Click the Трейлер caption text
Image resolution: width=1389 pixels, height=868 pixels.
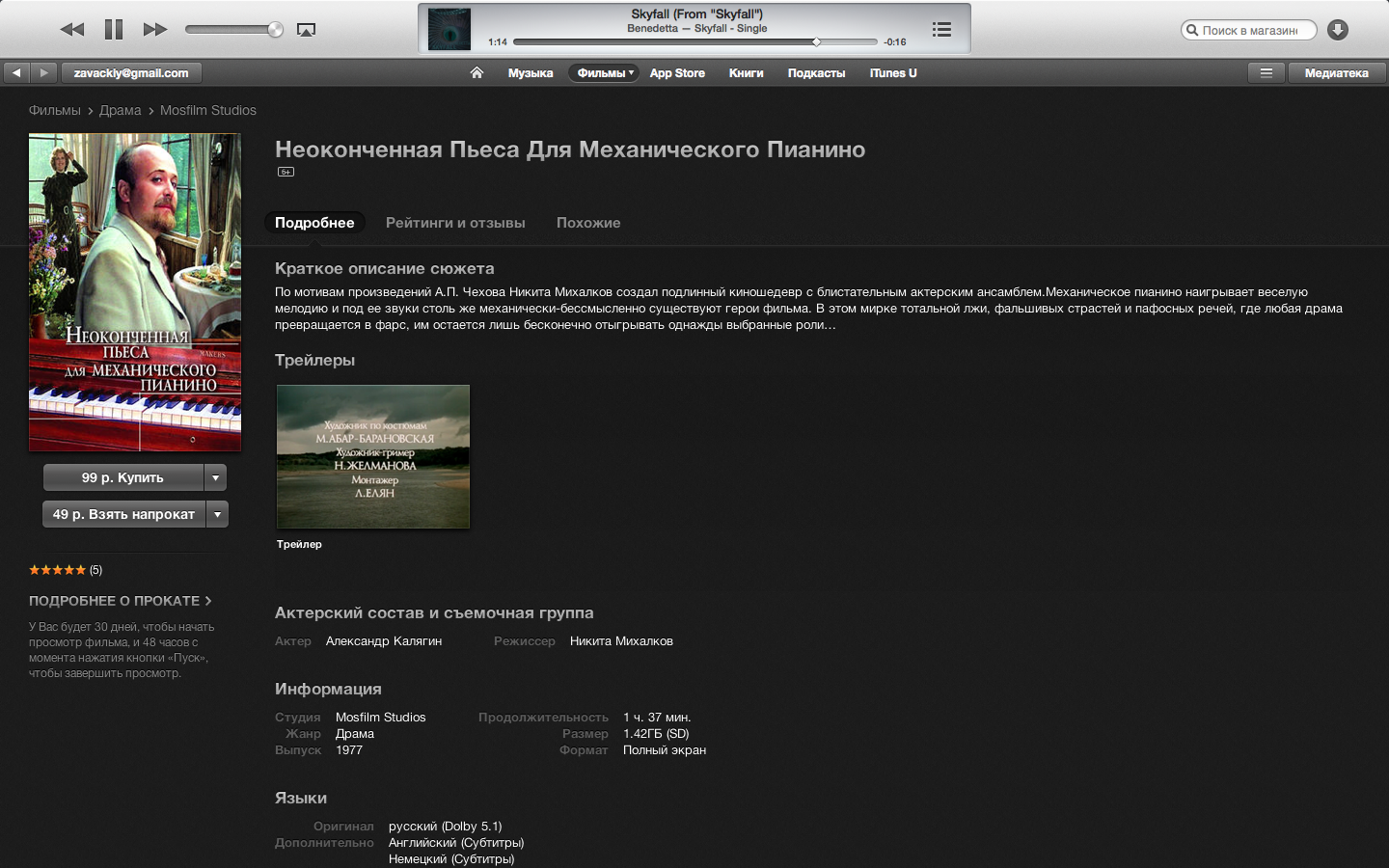tap(299, 544)
